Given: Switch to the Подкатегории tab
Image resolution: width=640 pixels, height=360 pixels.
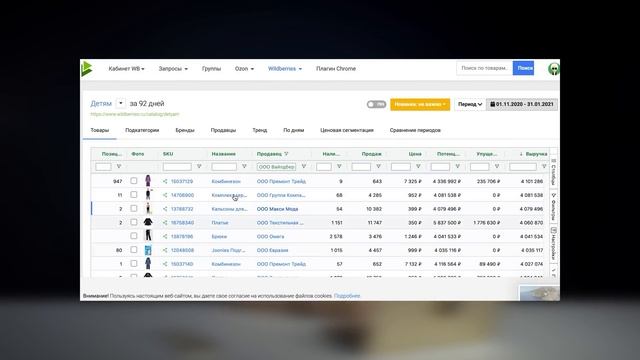Looking at the screenshot, I should click(142, 130).
